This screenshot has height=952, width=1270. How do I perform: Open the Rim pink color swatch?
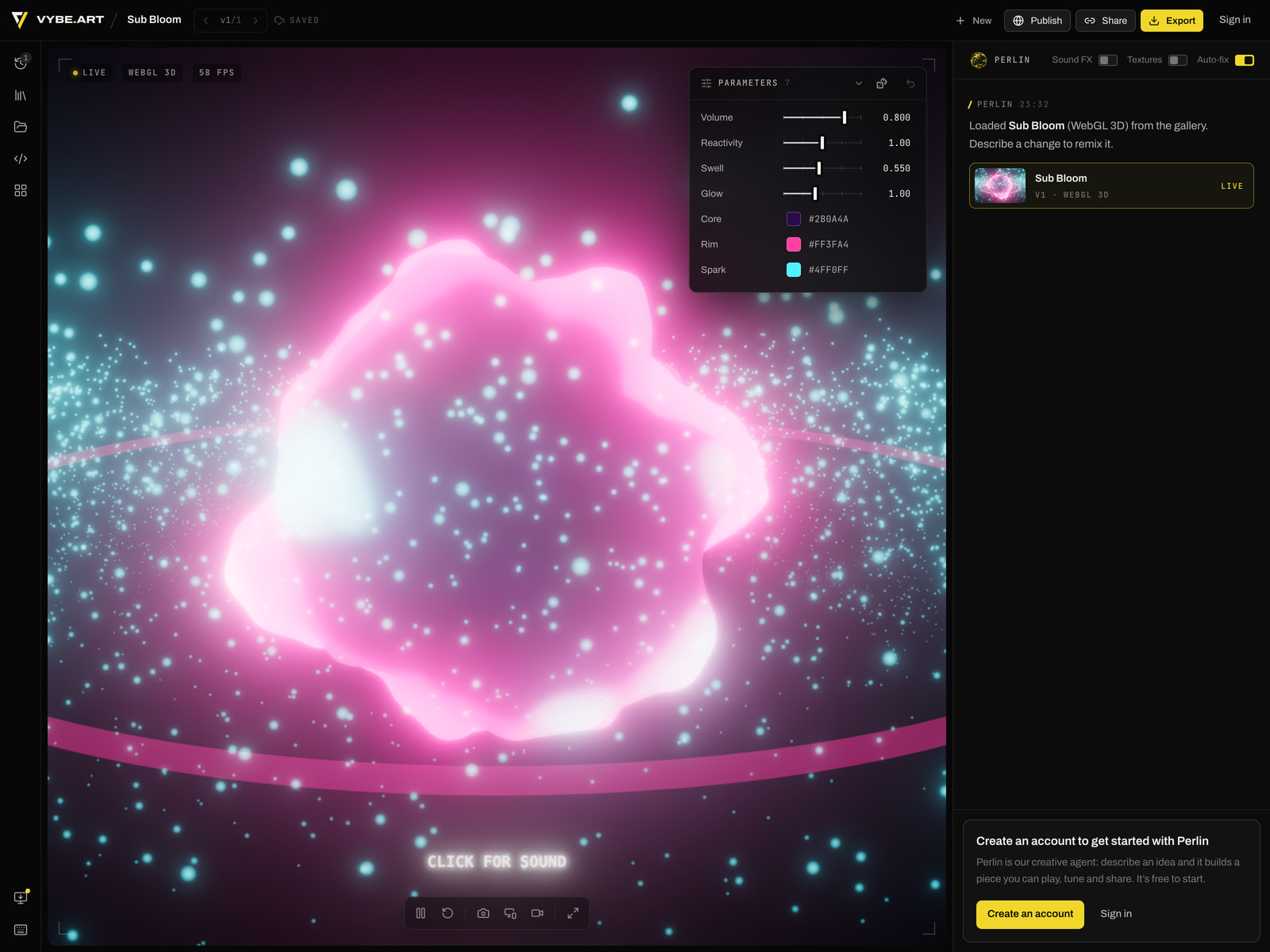(x=794, y=244)
